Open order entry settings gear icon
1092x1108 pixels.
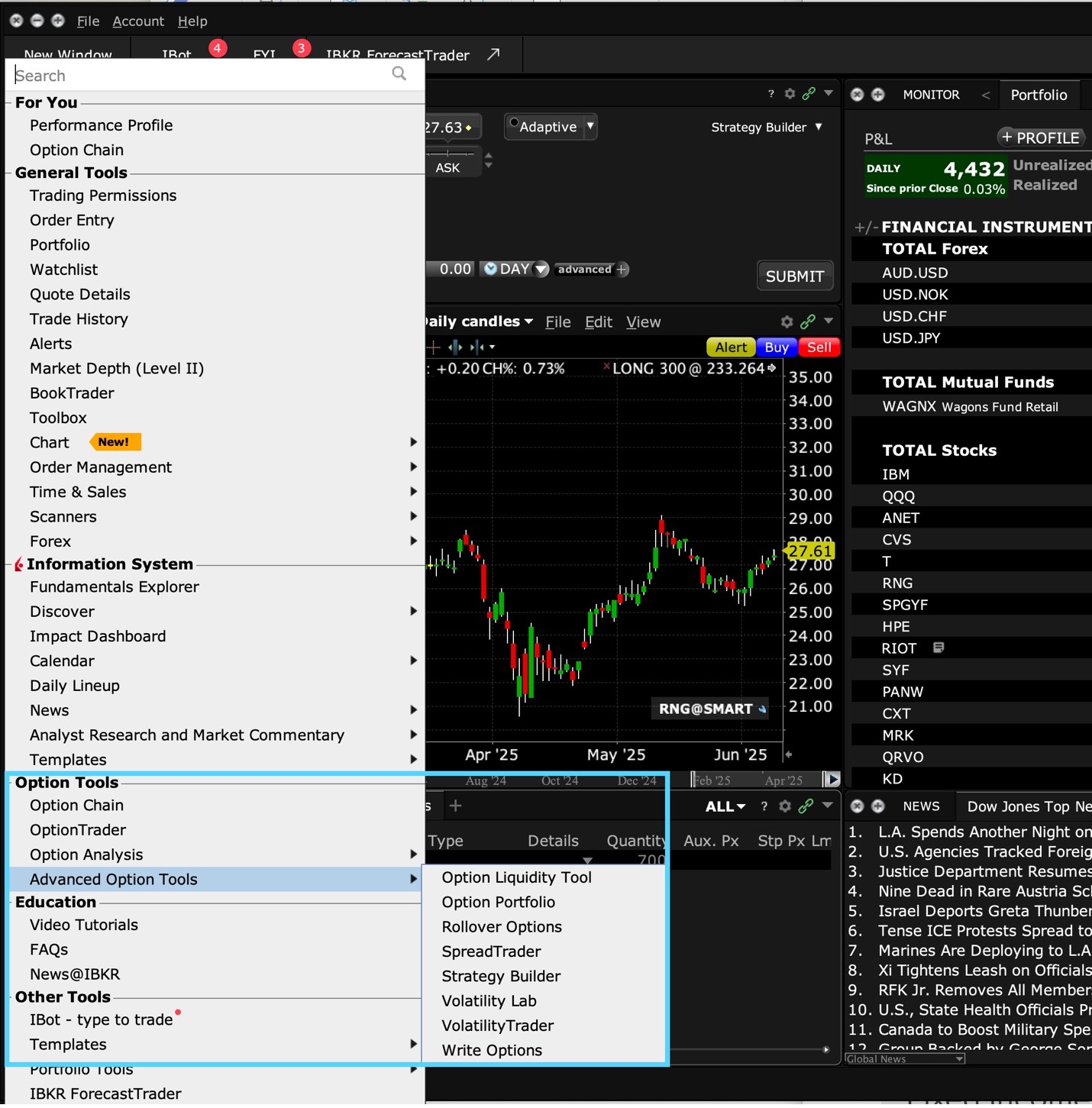[x=790, y=93]
